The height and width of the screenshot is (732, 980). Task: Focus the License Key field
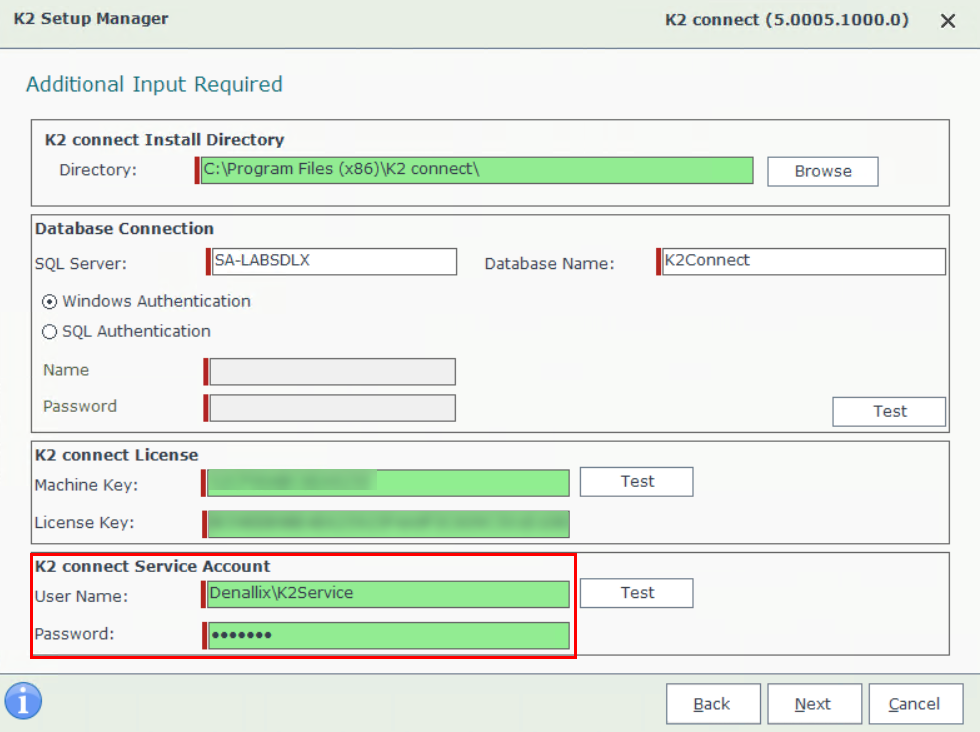tap(388, 524)
